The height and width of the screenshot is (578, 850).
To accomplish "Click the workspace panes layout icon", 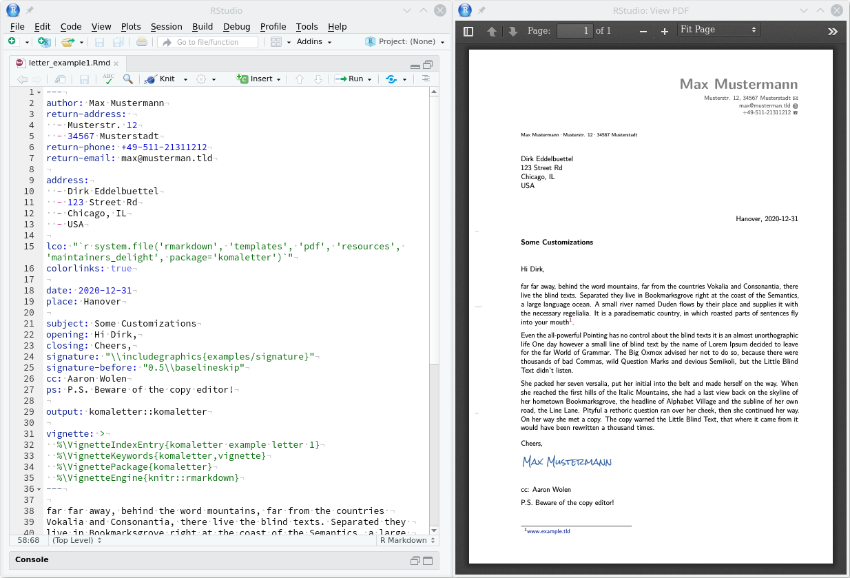I will coord(276,42).
